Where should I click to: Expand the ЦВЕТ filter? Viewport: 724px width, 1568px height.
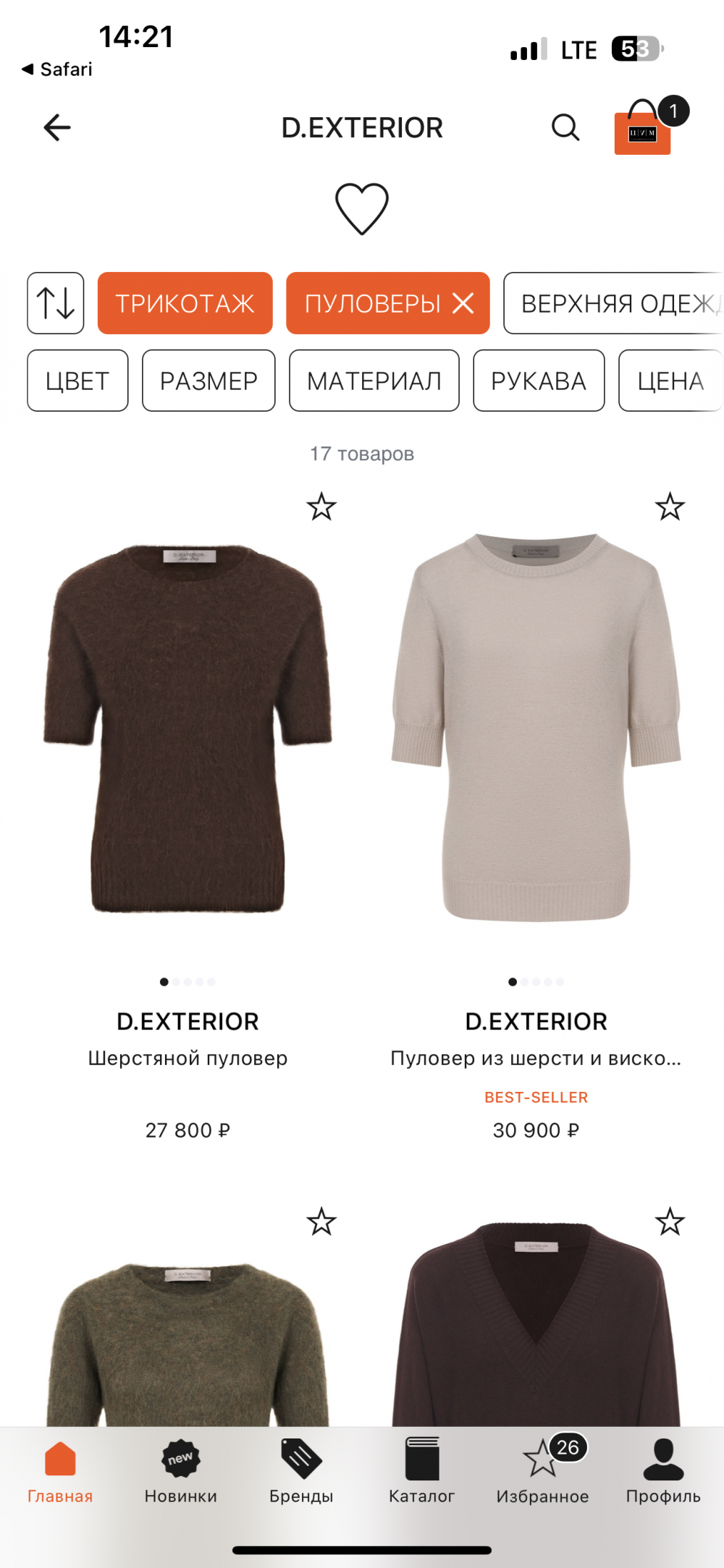coord(77,381)
